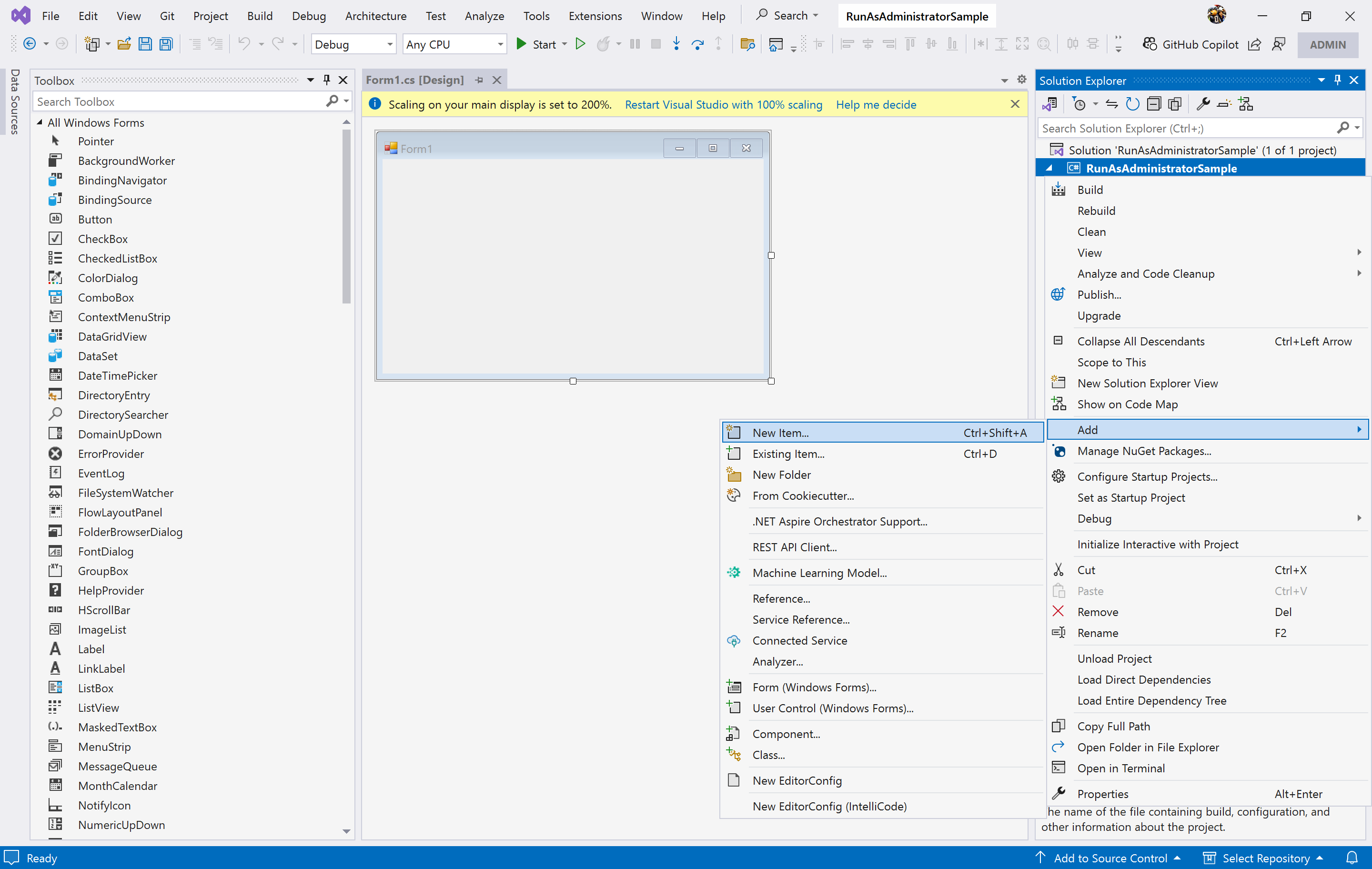Select the Button control in the Toolbox

point(95,219)
